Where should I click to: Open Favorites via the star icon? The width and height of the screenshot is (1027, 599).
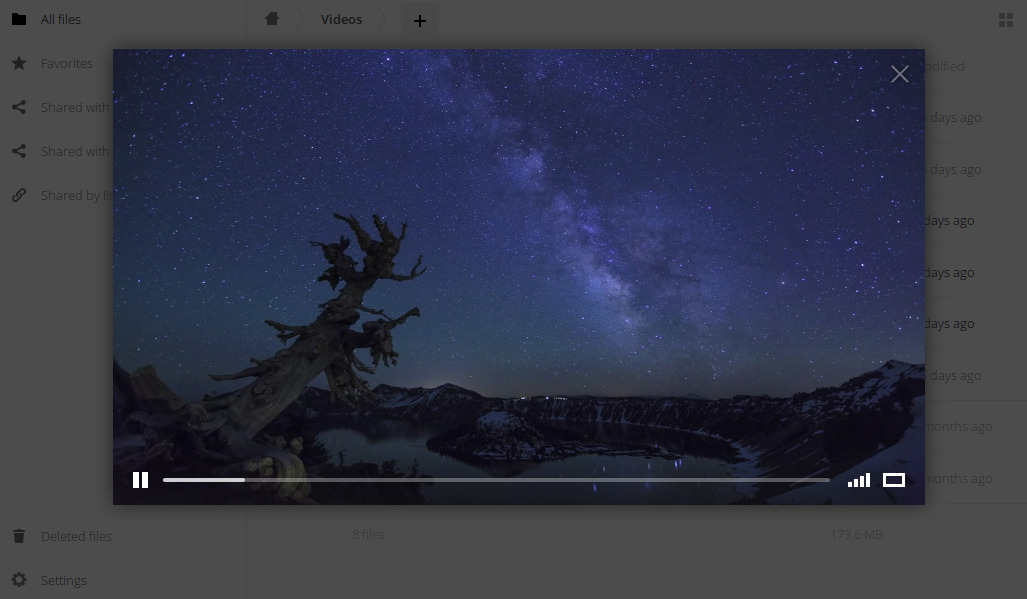(x=19, y=63)
